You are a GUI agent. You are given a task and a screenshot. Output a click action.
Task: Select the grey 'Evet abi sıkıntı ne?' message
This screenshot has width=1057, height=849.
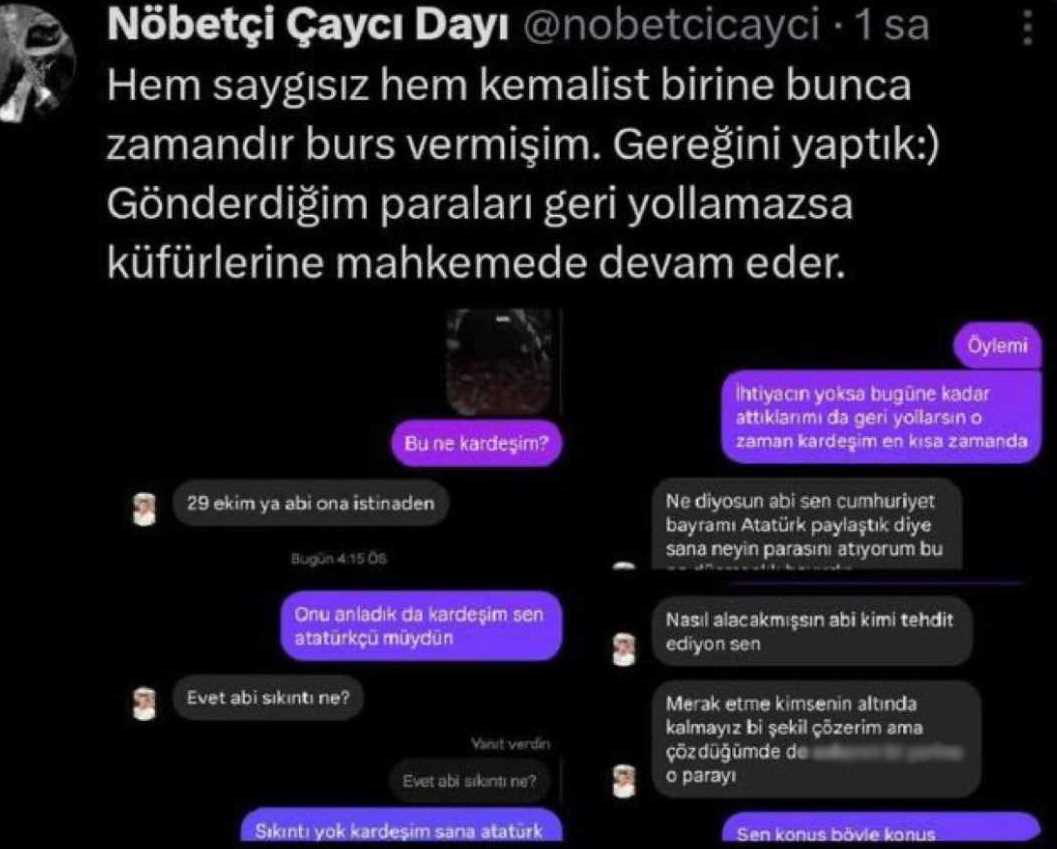(x=268, y=697)
